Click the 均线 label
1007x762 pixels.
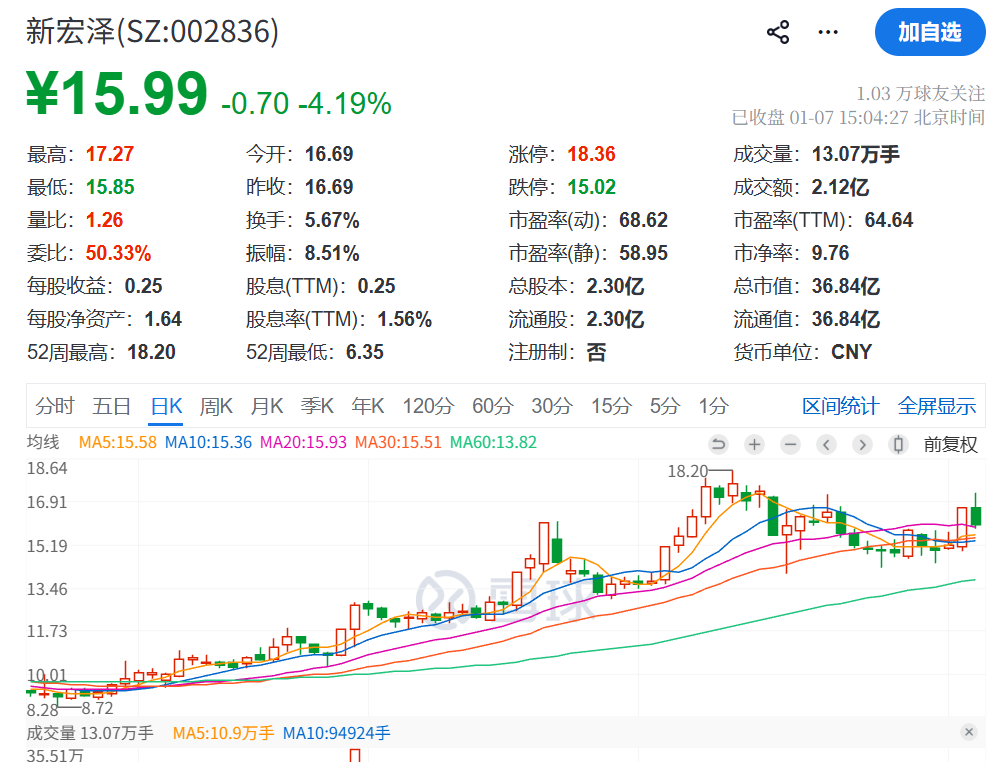(42, 442)
